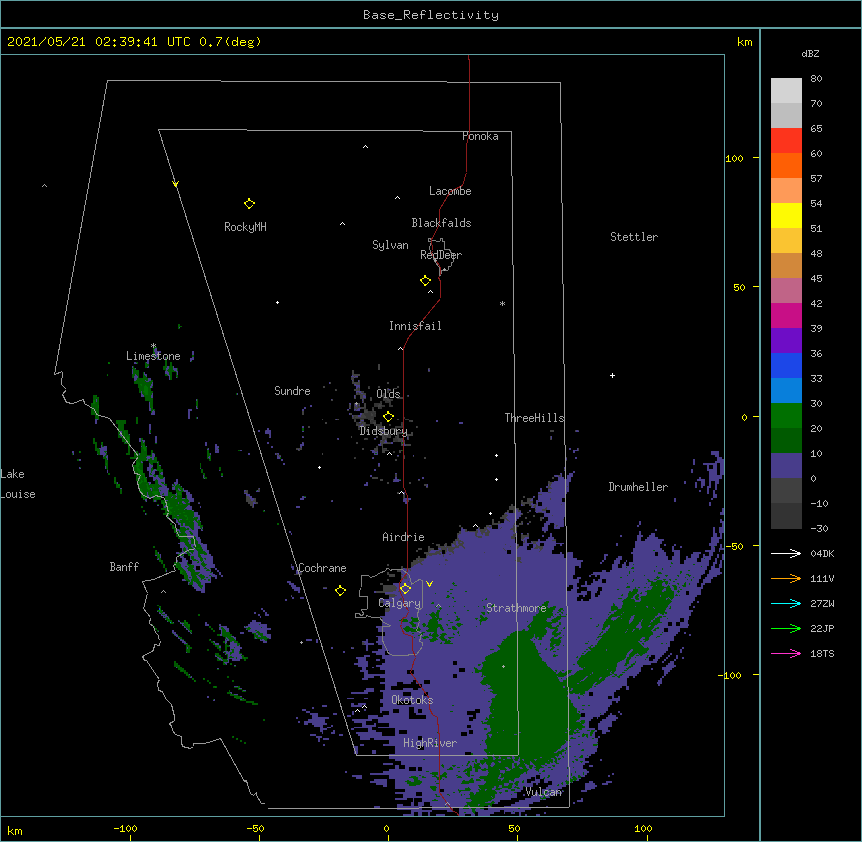Click the Blackfalds town label
Screen dimensions: 862x842
click(441, 223)
